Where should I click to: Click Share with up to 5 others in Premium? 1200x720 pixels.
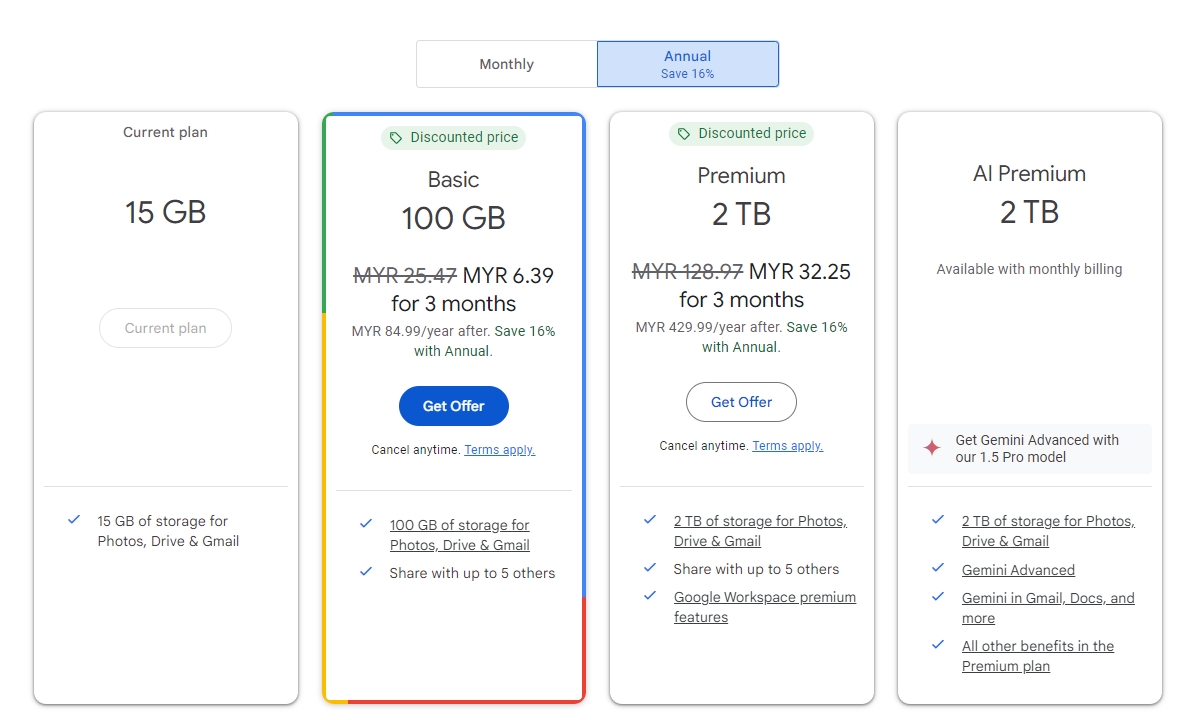pyautogui.click(x=756, y=569)
